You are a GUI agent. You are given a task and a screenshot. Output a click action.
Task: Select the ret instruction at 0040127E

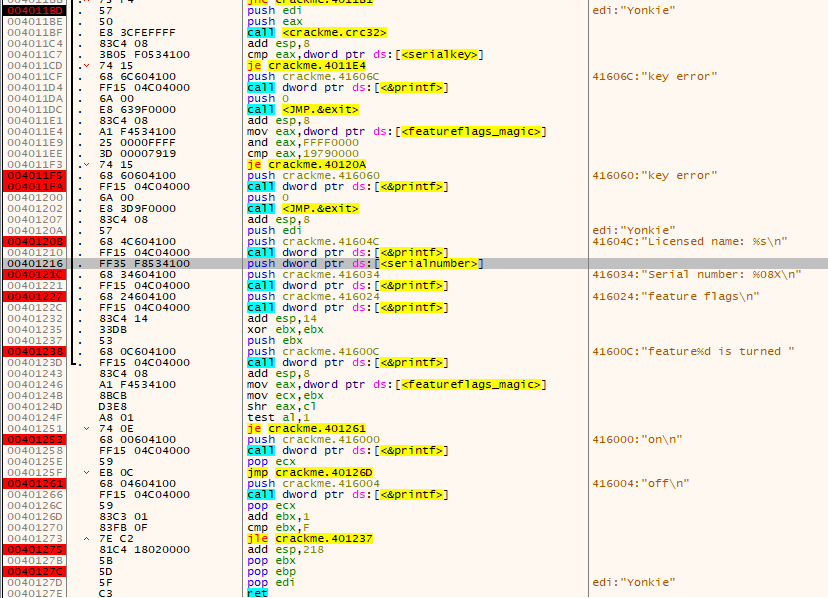click(x=256, y=593)
